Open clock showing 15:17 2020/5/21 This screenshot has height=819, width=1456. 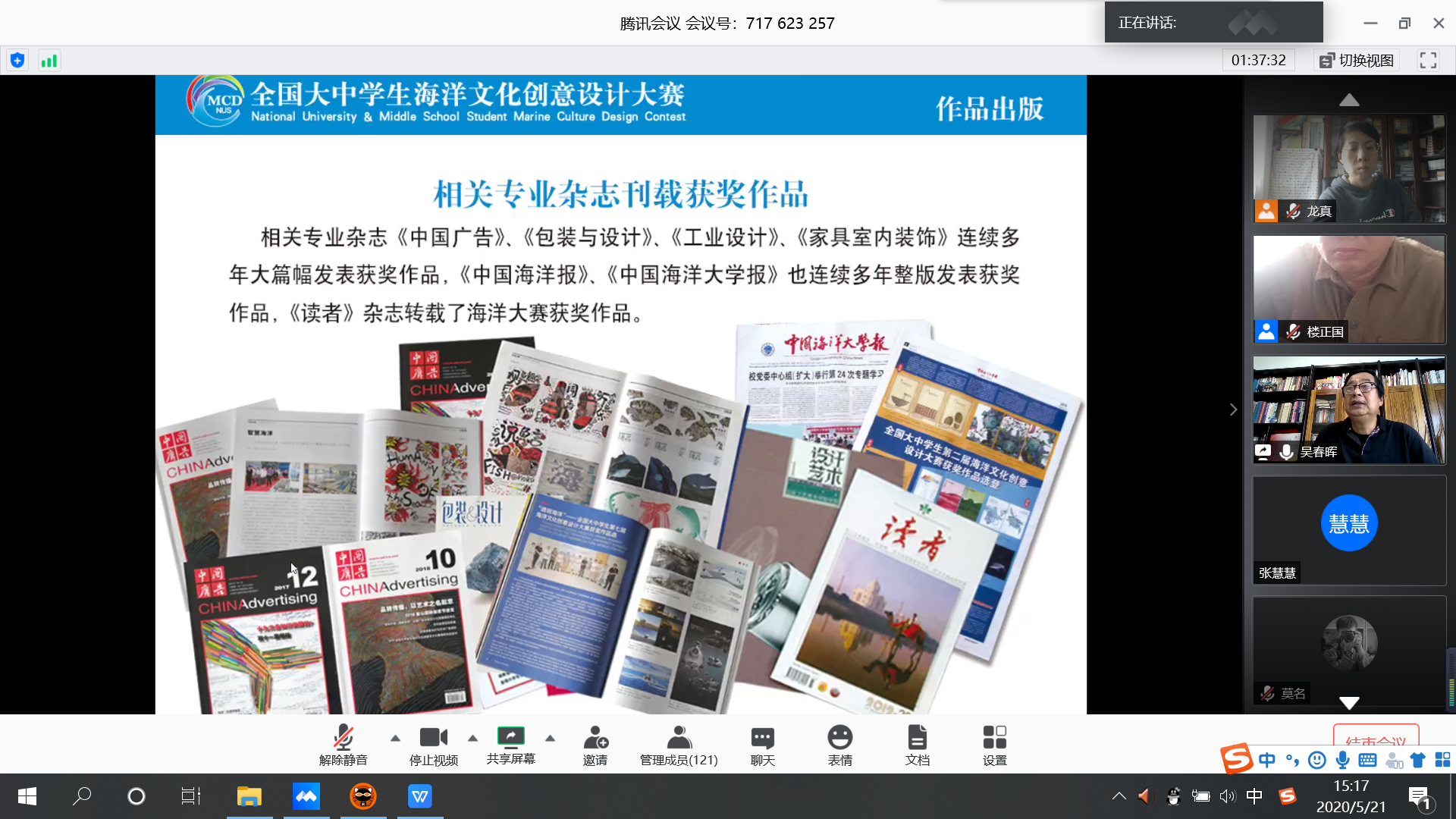(x=1351, y=796)
